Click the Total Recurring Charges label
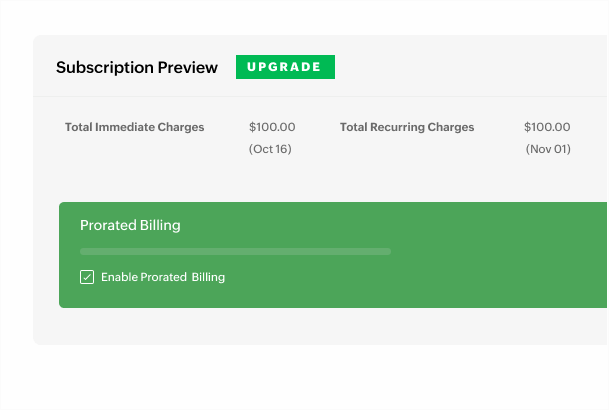 click(x=407, y=127)
